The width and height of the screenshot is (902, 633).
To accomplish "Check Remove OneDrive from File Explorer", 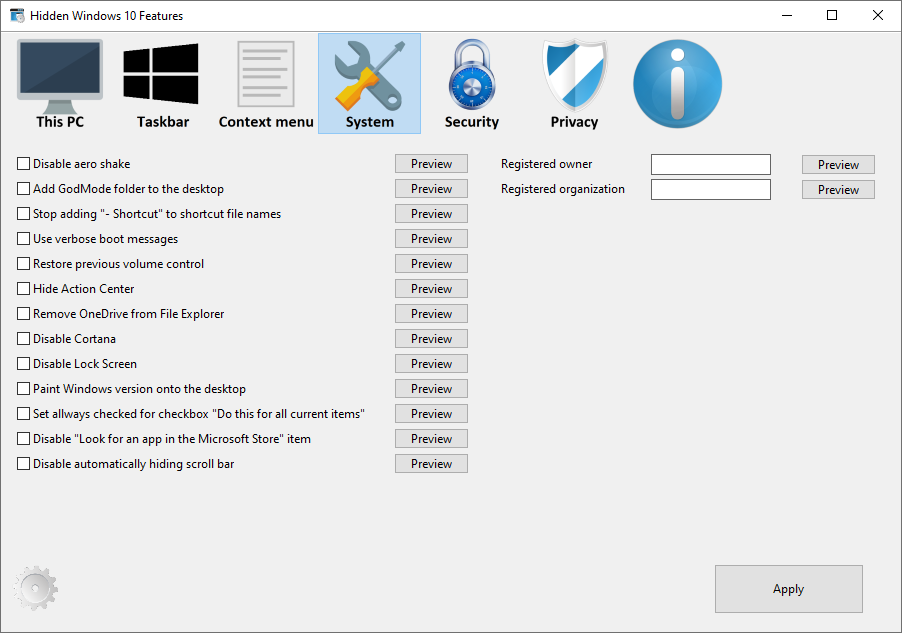I will point(121,314).
